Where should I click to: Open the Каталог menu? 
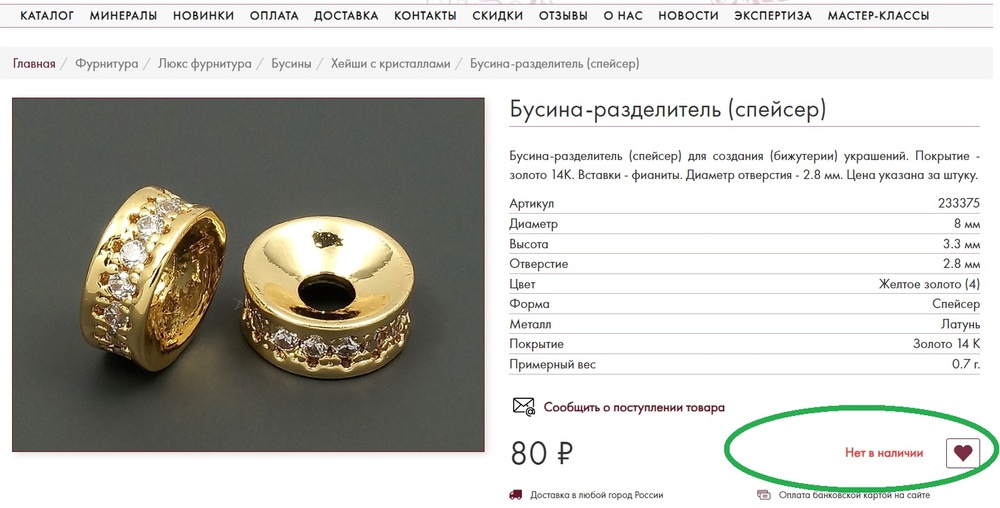point(47,16)
